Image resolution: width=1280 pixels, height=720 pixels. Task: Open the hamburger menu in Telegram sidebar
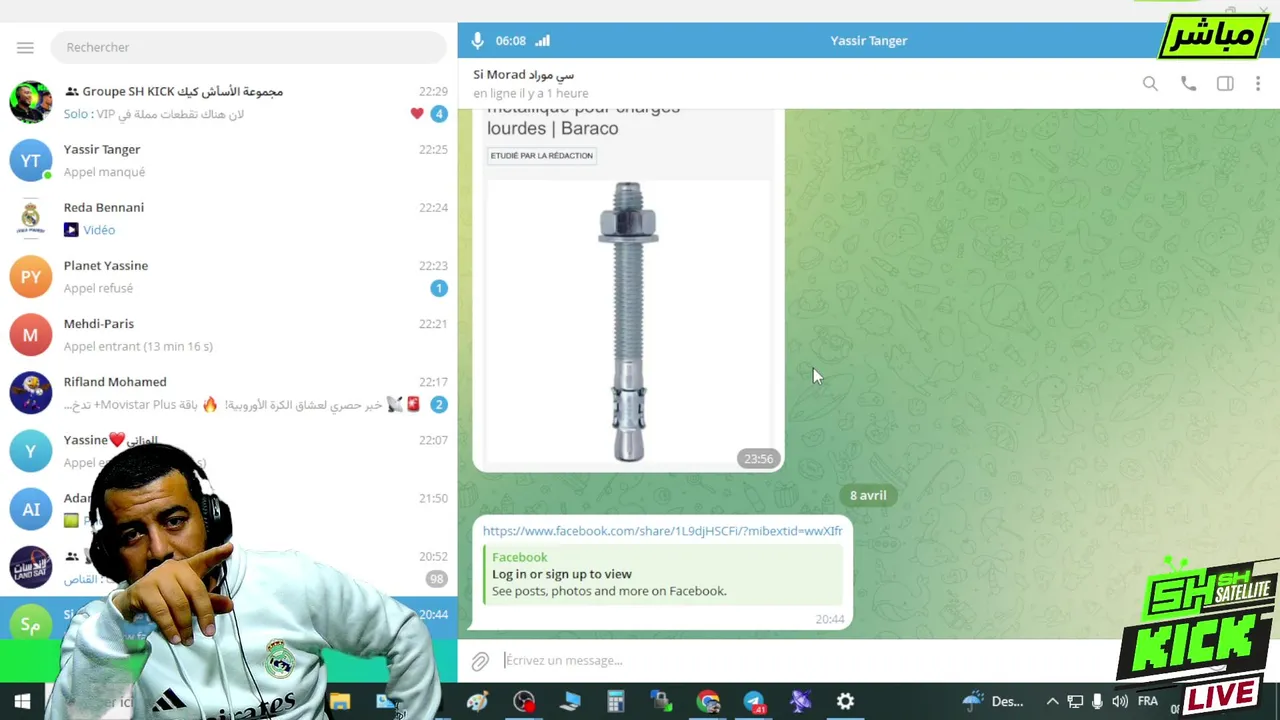point(25,47)
